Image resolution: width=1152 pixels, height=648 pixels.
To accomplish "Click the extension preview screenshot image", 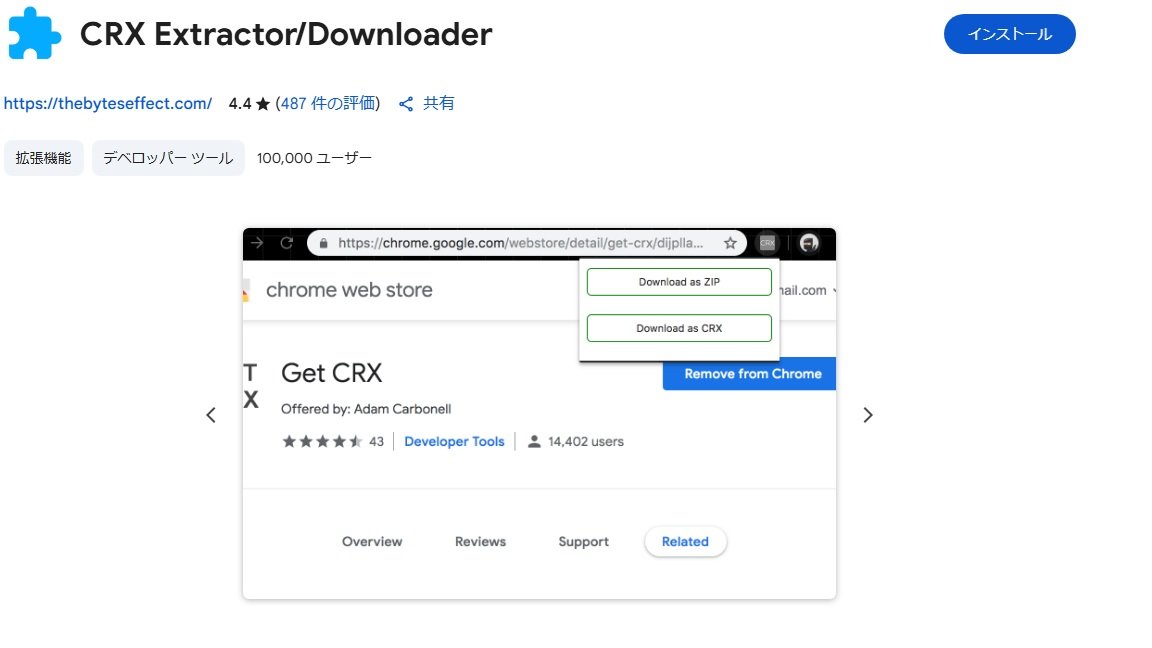I will (539, 414).
